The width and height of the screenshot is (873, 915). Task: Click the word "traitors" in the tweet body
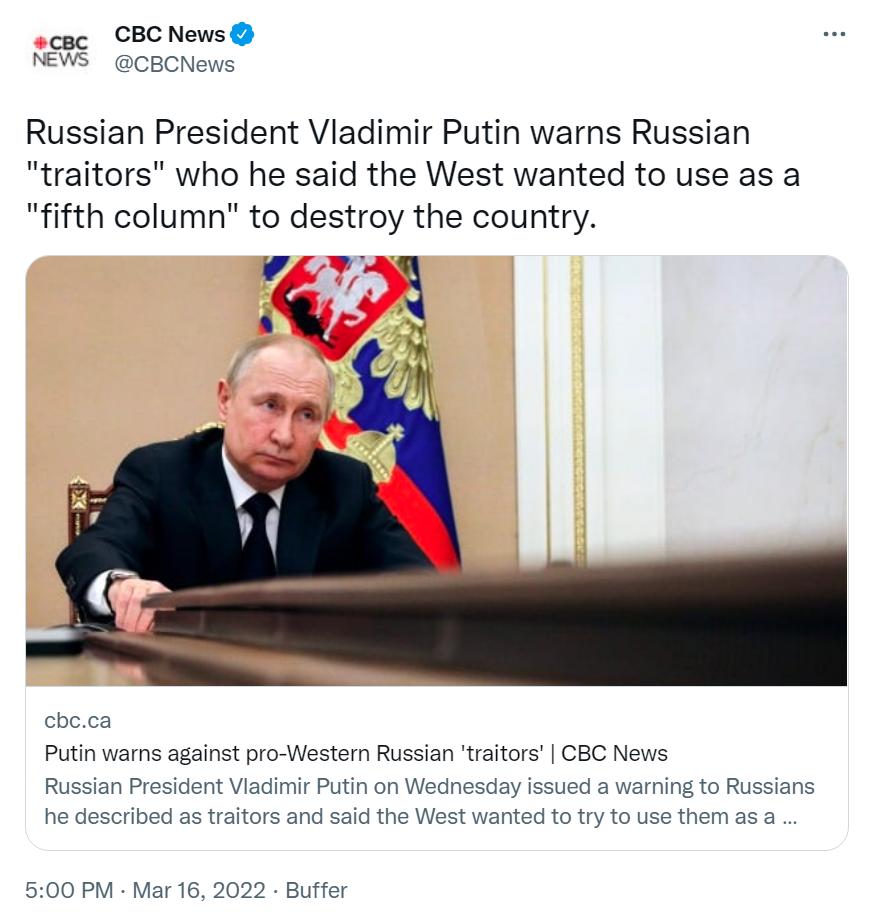(x=96, y=174)
